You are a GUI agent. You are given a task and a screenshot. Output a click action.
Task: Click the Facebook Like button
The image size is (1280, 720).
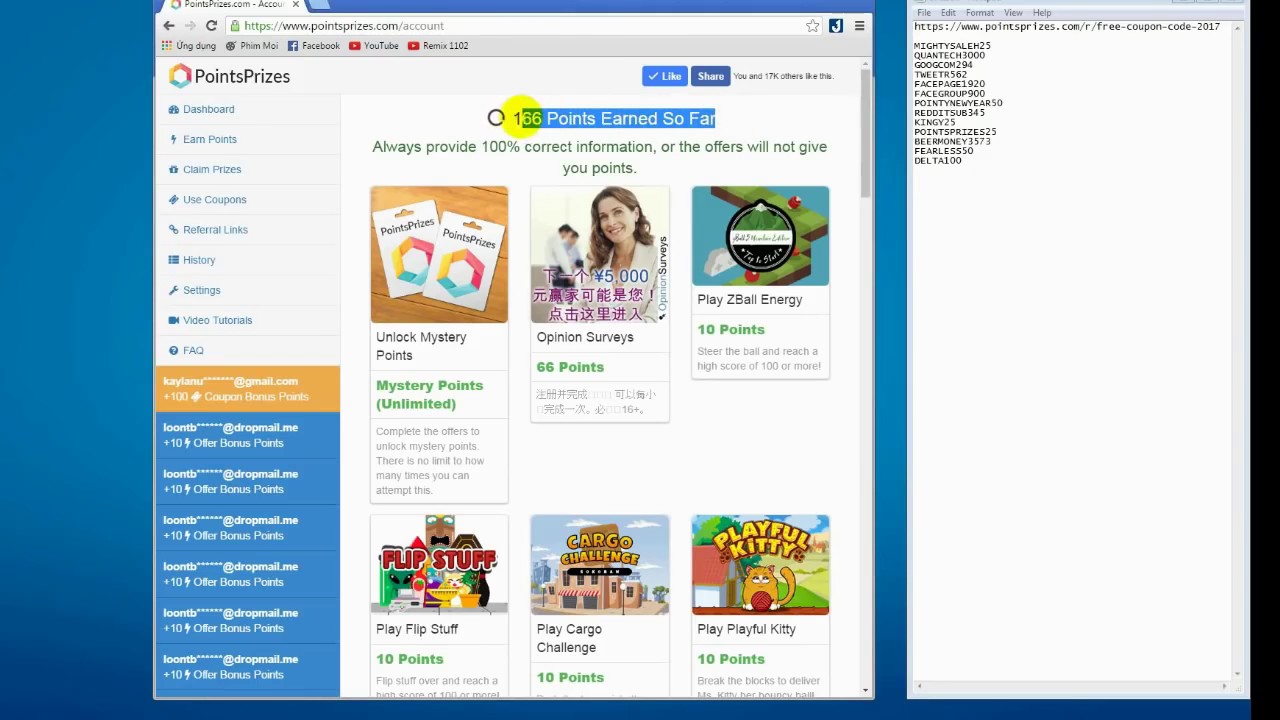[x=665, y=76]
